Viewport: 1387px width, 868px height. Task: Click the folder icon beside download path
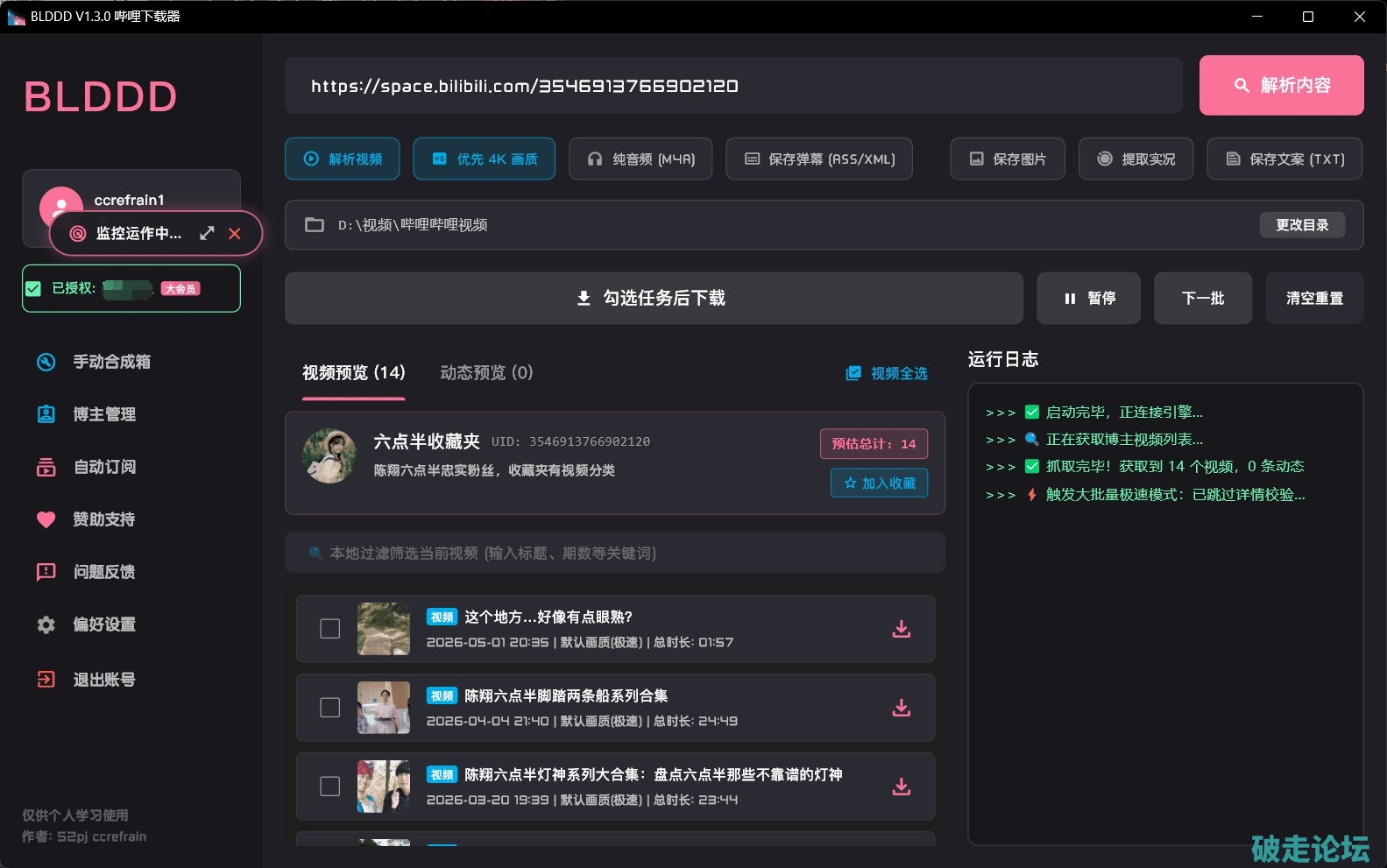[x=314, y=225]
